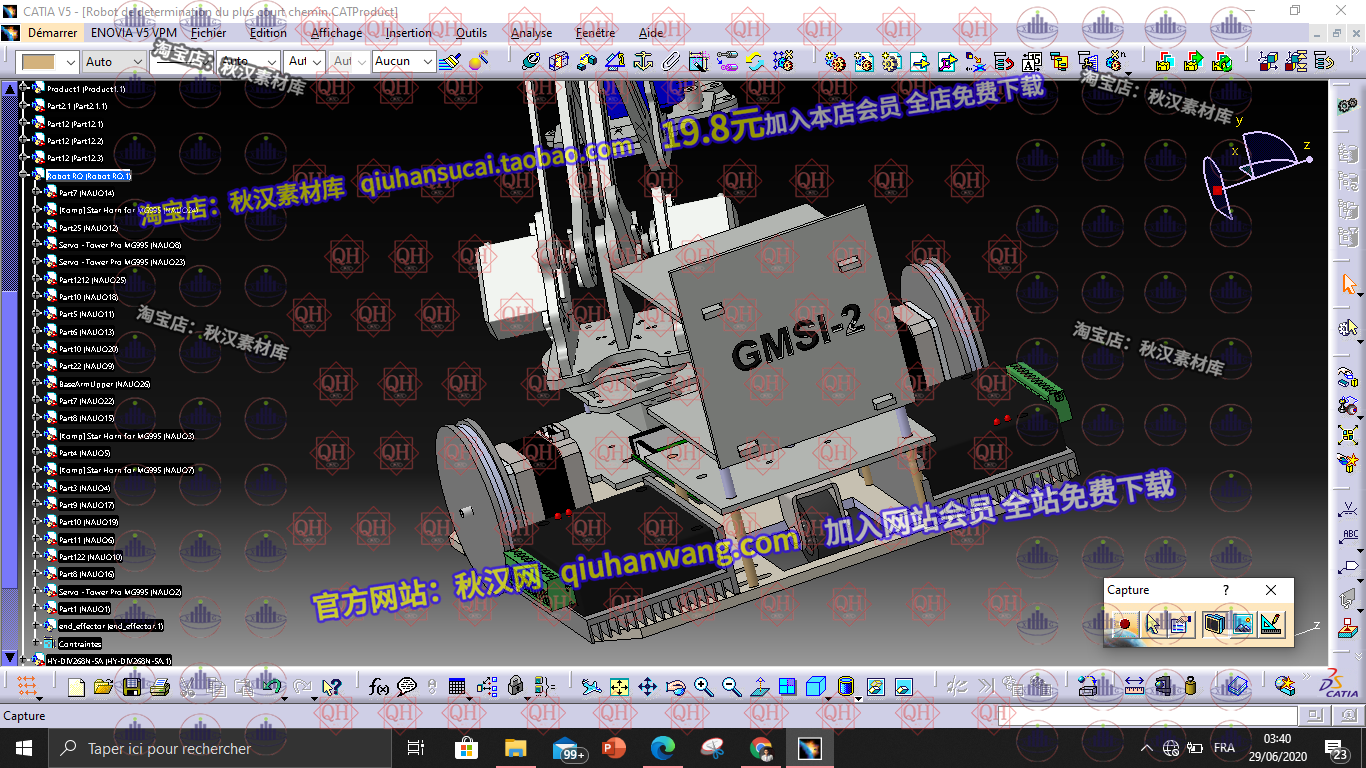This screenshot has height=768, width=1366.
Task: Click the Capture options icon in Capture toolbar
Action: coord(1181,624)
